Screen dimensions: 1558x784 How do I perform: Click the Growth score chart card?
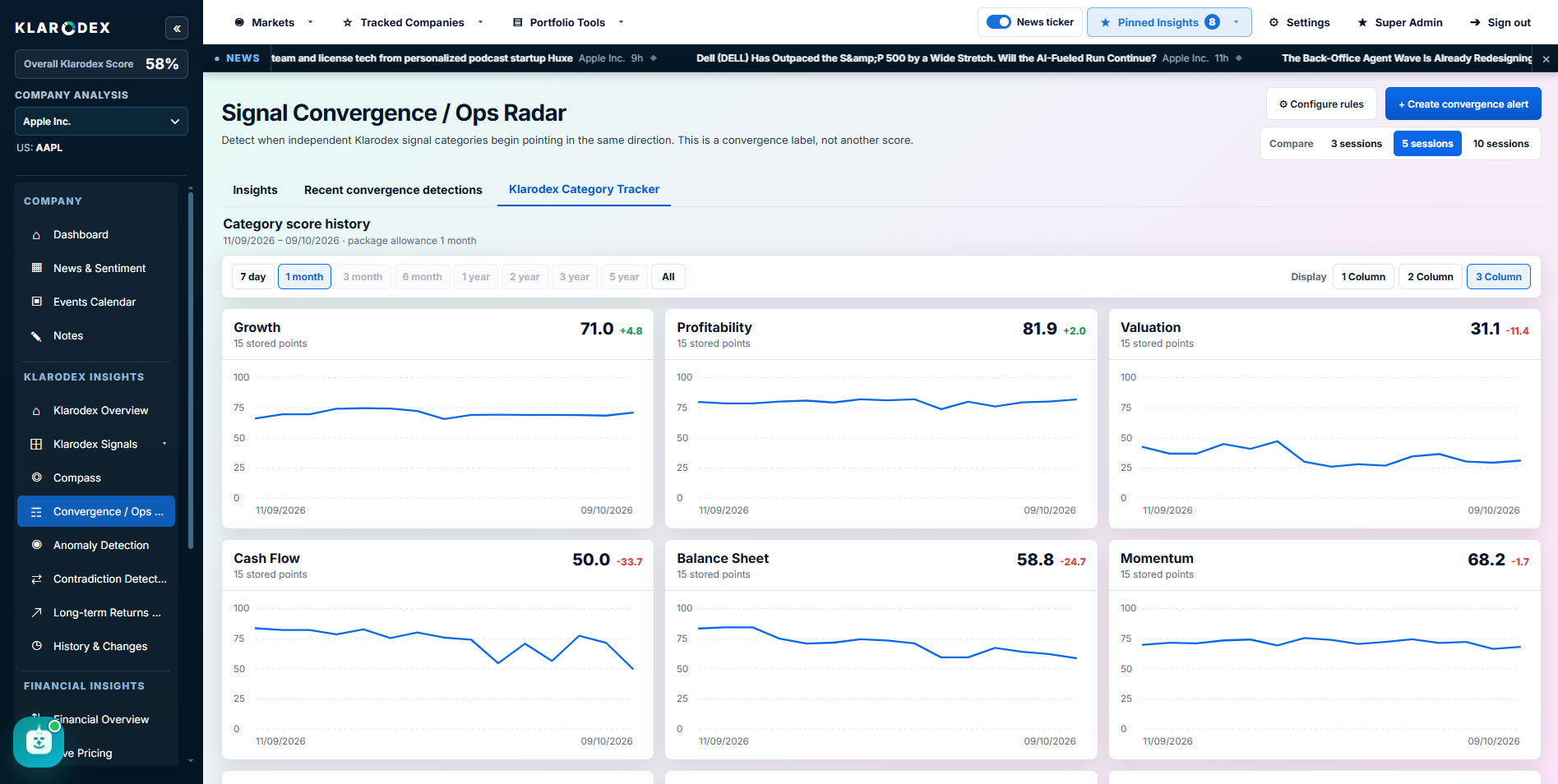point(437,418)
